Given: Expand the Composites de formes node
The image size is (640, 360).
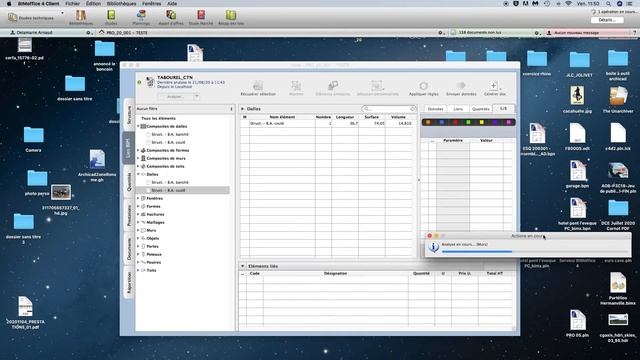Looking at the screenshot, I should coord(138,151).
